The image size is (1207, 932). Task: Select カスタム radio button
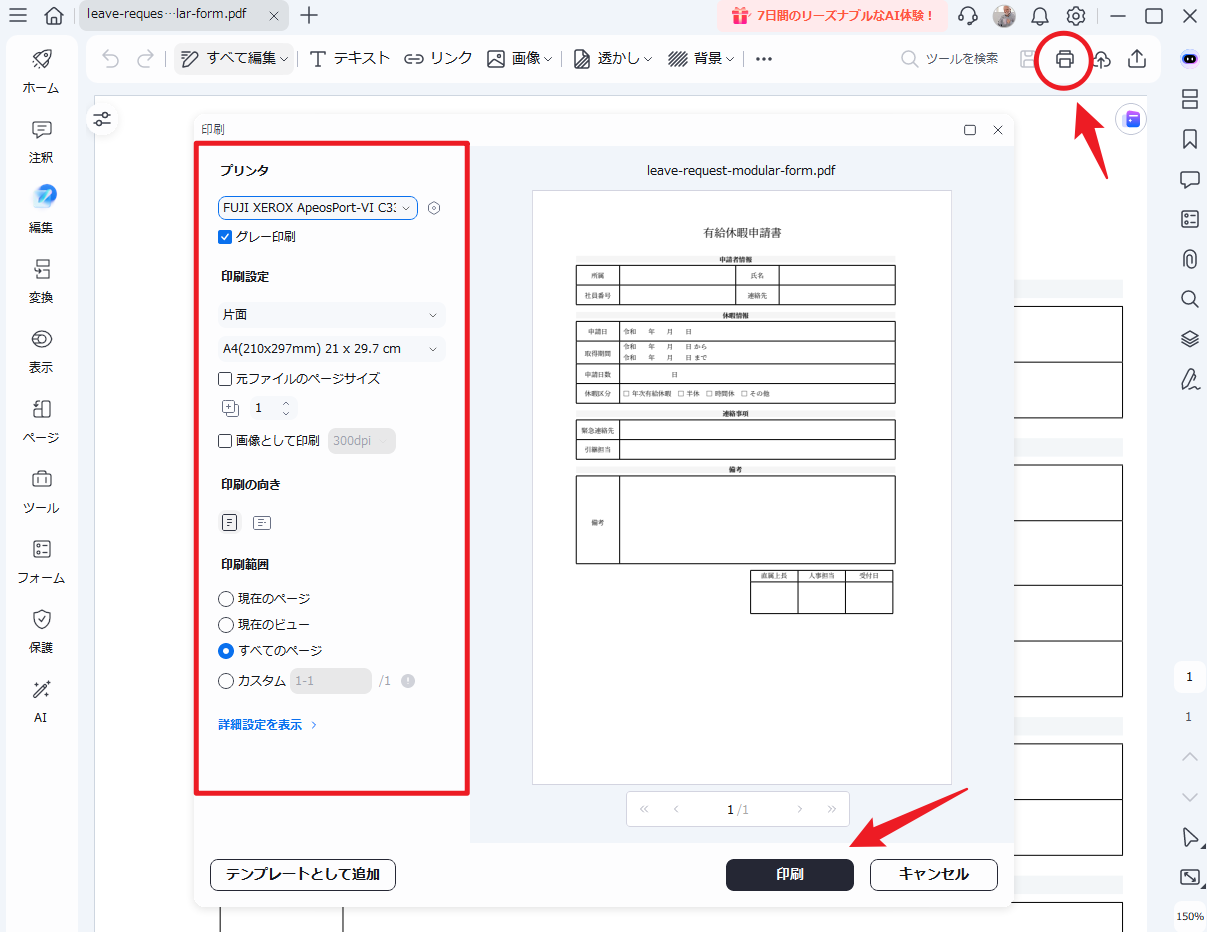point(226,681)
